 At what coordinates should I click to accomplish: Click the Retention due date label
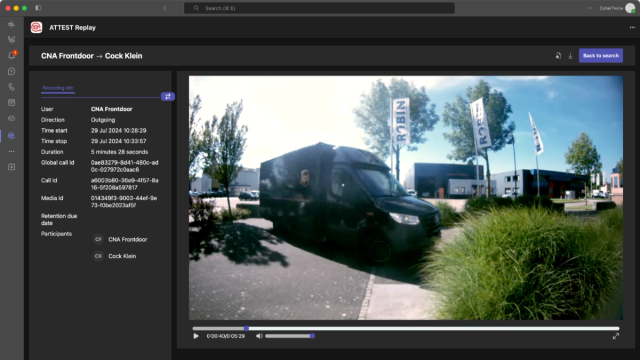coord(59,220)
